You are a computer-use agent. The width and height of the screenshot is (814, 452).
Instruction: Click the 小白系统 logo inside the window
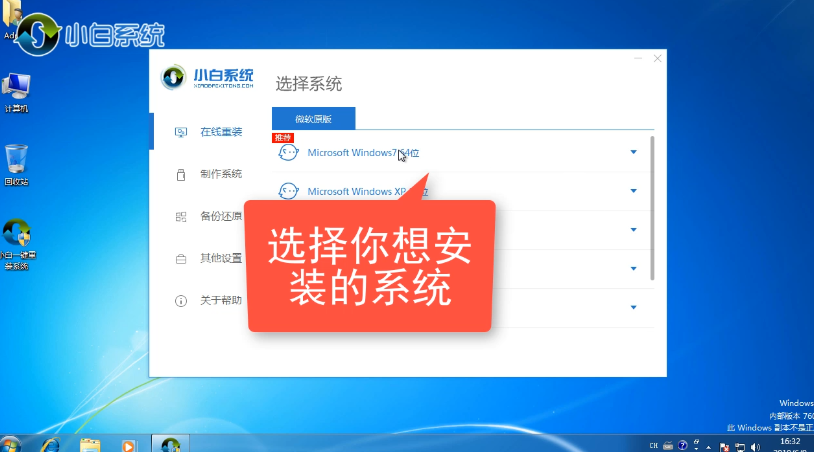(208, 78)
